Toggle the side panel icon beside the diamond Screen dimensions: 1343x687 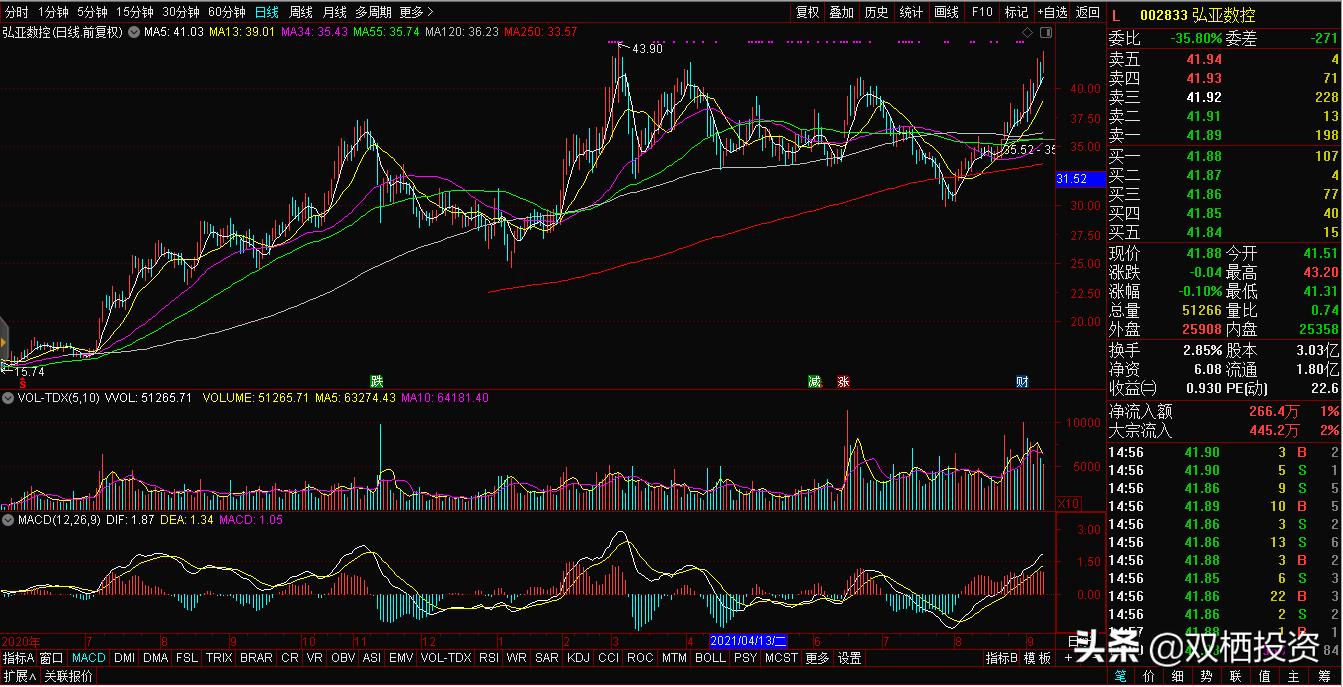pyautogui.click(x=1045, y=33)
